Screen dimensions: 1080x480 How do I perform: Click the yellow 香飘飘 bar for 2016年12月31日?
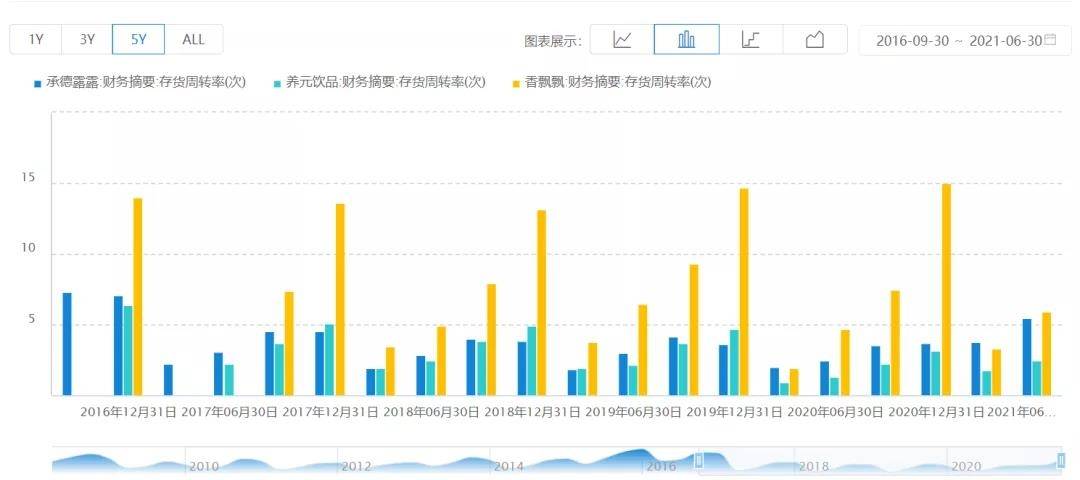pos(138,297)
